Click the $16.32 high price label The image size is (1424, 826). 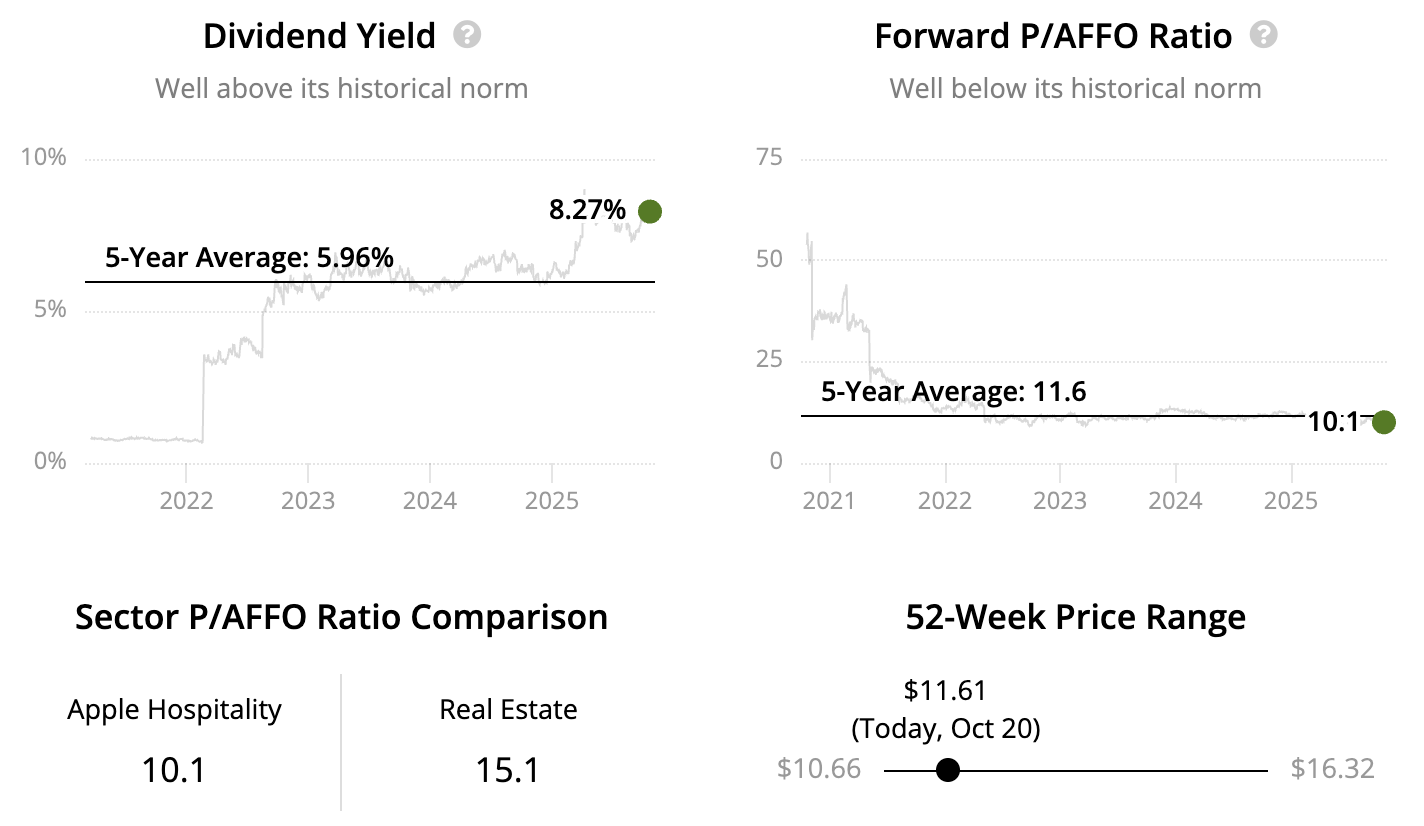click(1332, 769)
